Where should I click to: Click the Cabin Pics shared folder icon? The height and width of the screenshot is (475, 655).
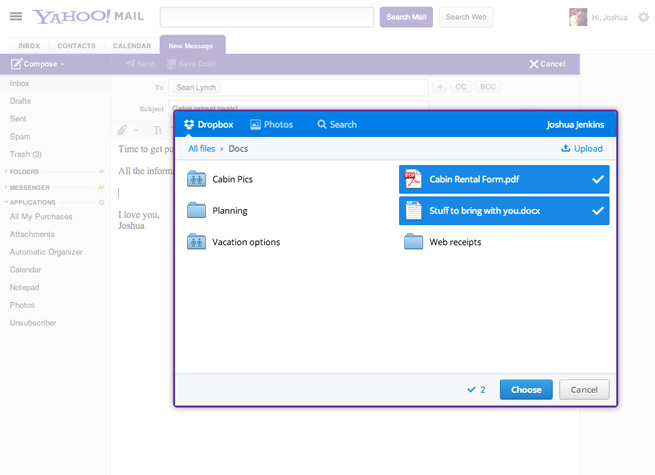196,179
